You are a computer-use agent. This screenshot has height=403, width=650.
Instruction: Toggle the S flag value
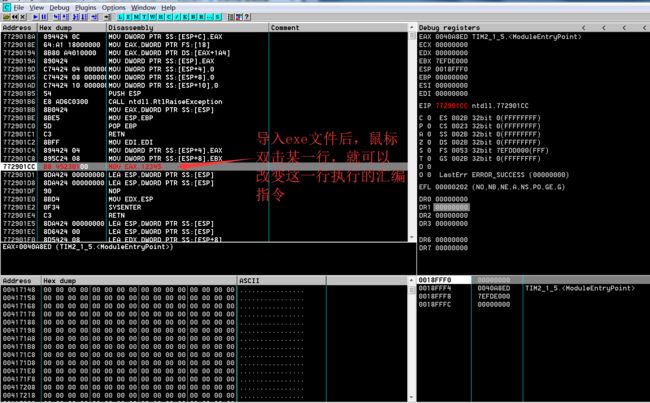(x=429, y=150)
